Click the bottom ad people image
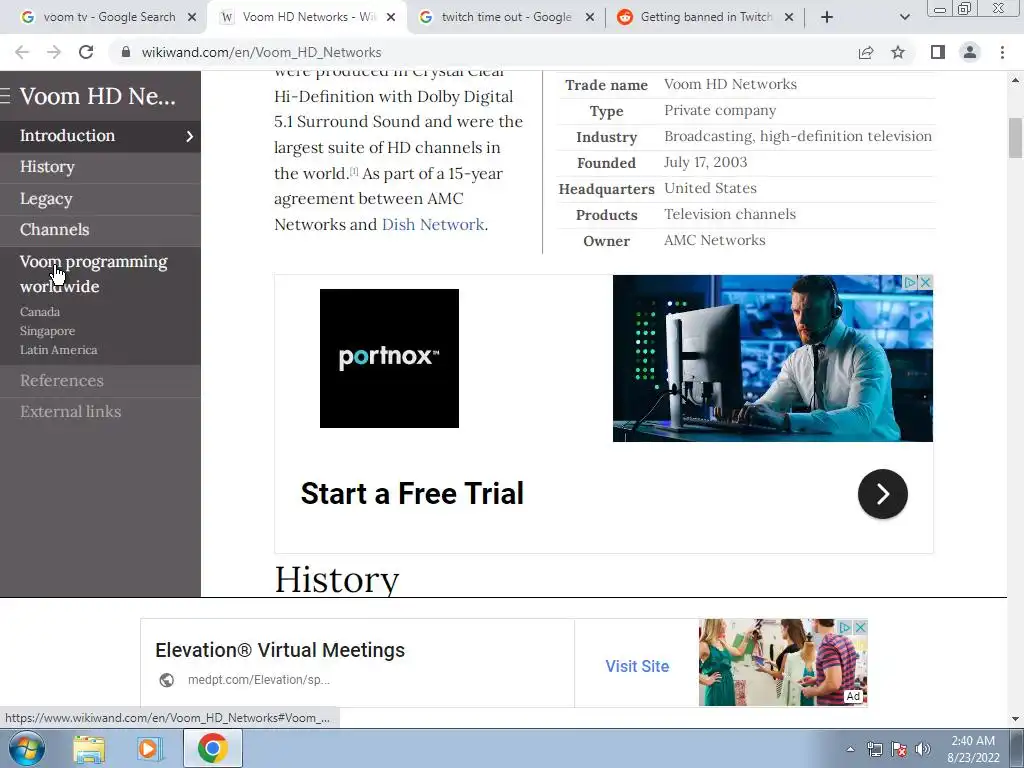 (783, 662)
